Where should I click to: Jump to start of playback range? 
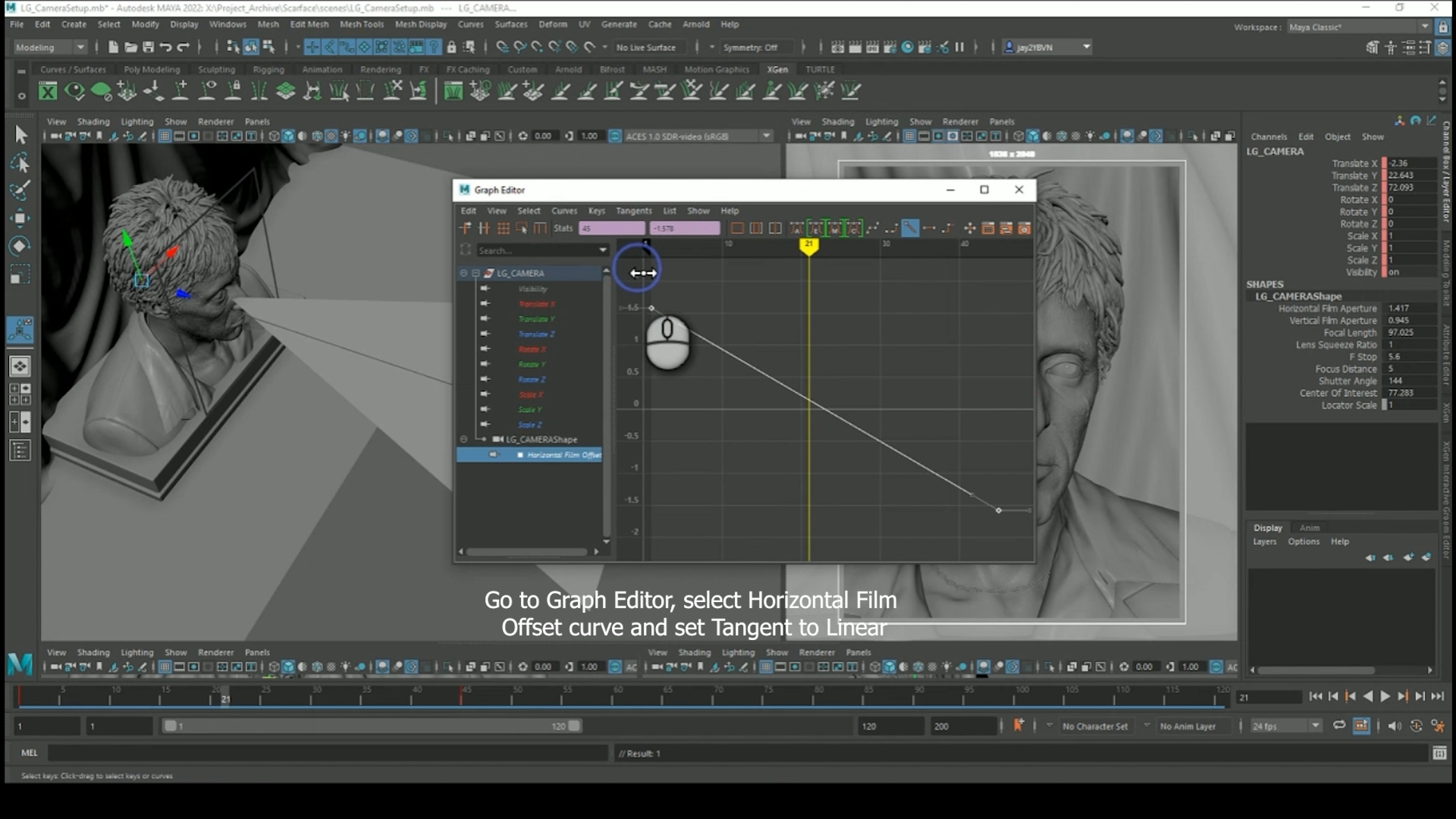pos(1316,696)
